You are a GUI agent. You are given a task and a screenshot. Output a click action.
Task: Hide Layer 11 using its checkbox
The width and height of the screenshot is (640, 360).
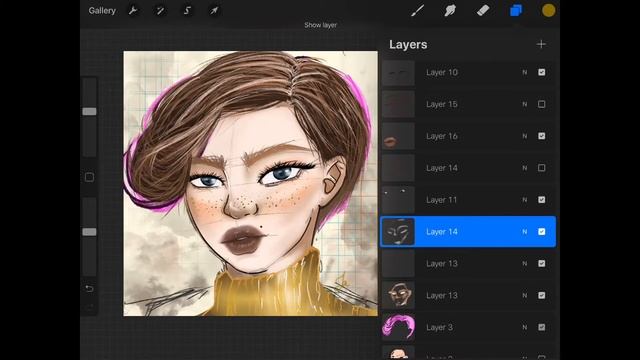pyautogui.click(x=542, y=200)
